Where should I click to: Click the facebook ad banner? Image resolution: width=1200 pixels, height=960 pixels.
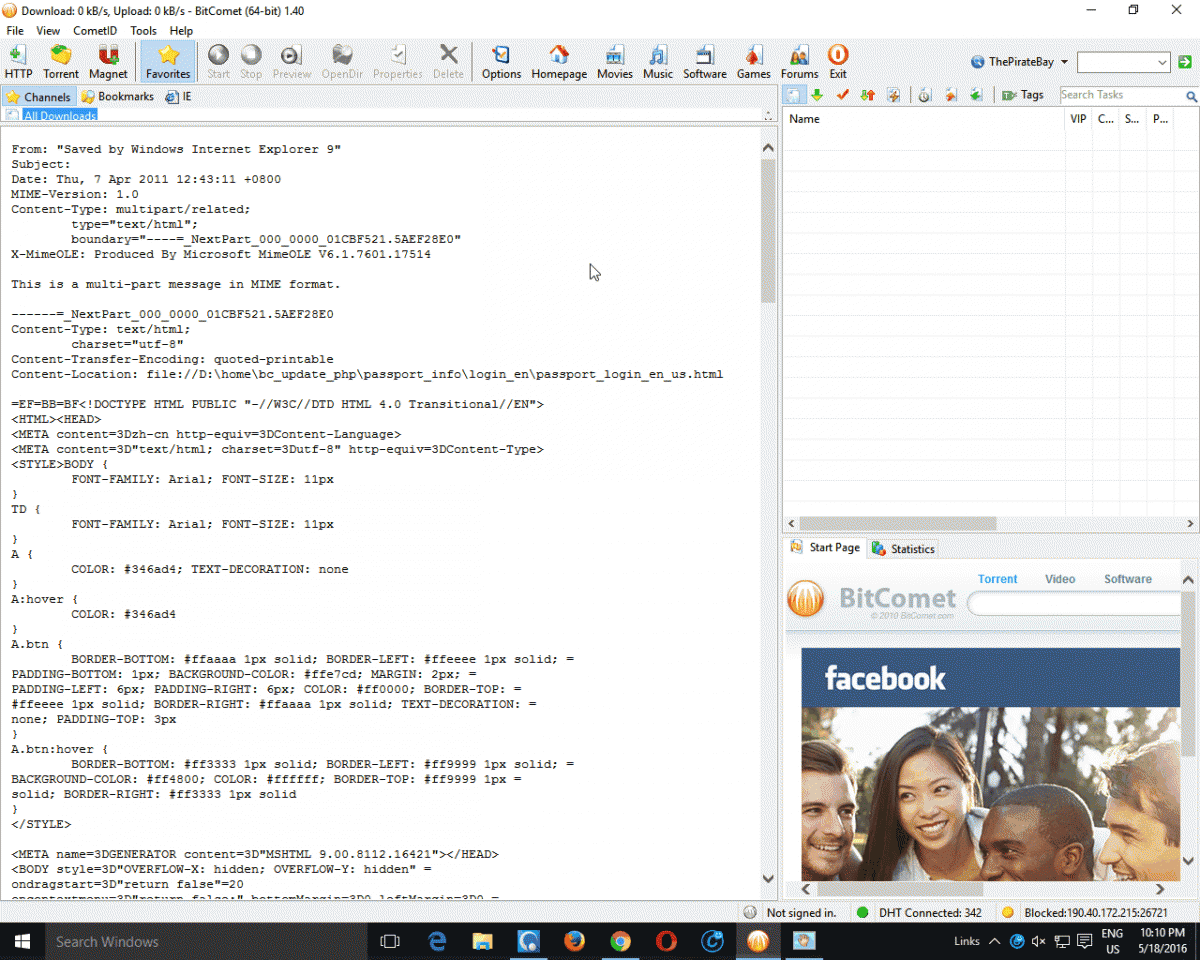point(990,764)
